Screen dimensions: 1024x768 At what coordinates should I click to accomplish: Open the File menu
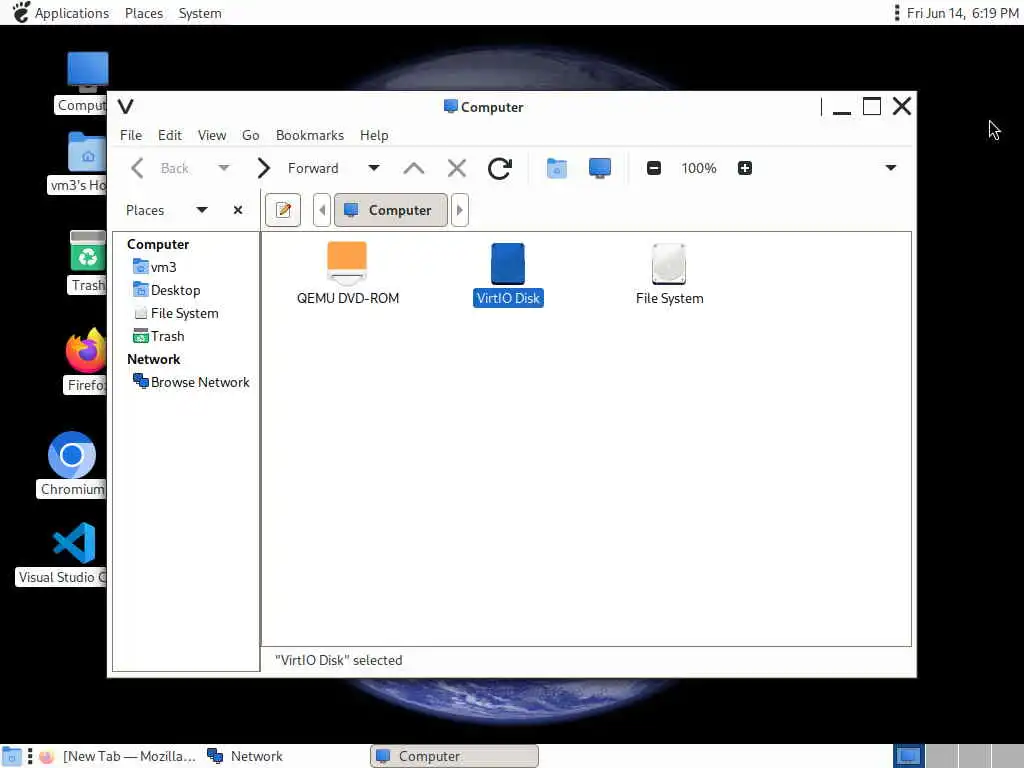tap(131, 135)
